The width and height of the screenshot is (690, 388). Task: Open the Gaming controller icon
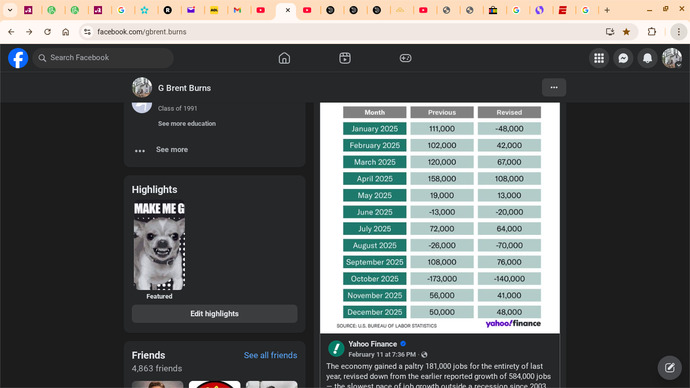click(x=405, y=58)
